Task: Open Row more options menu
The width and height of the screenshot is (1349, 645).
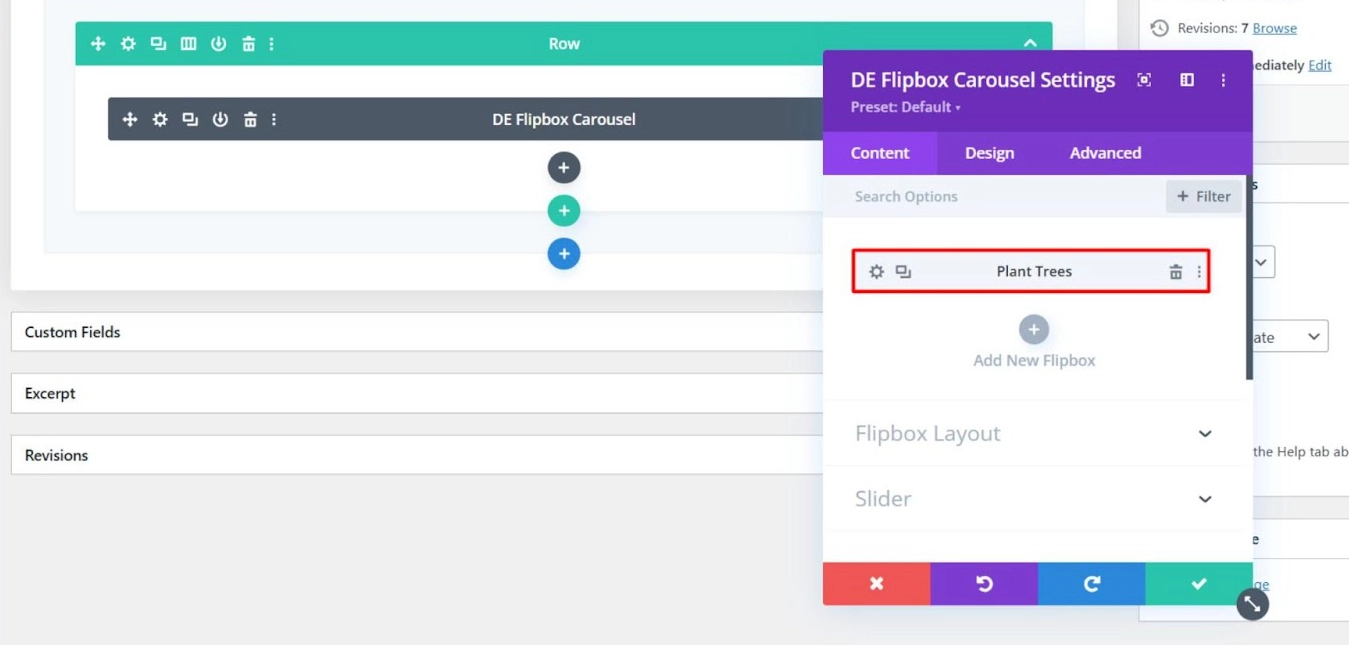Action: 272,44
